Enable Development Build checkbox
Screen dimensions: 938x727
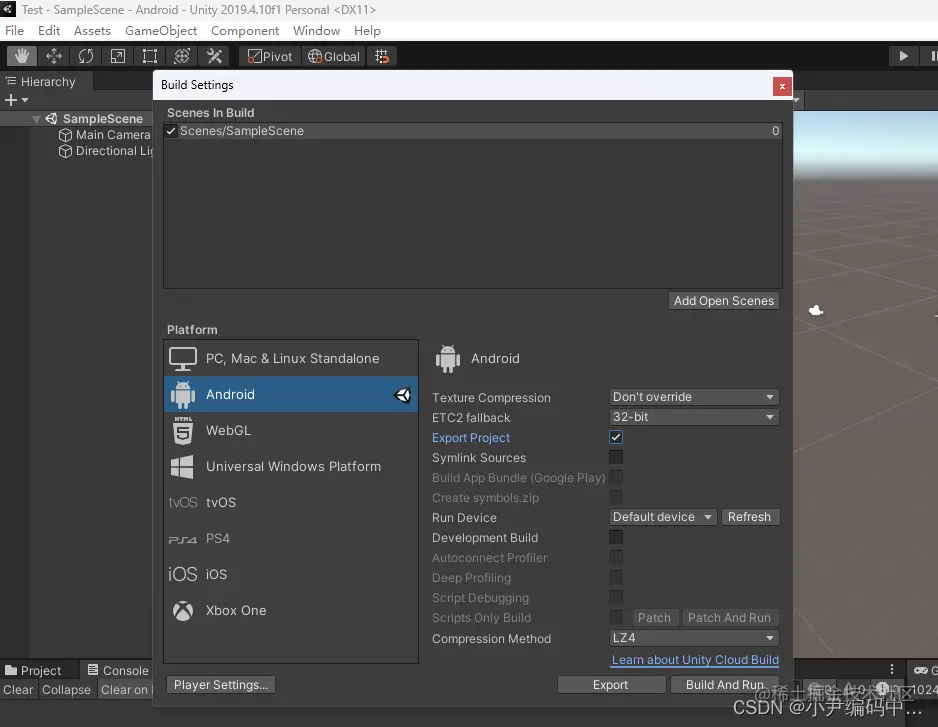coord(616,537)
